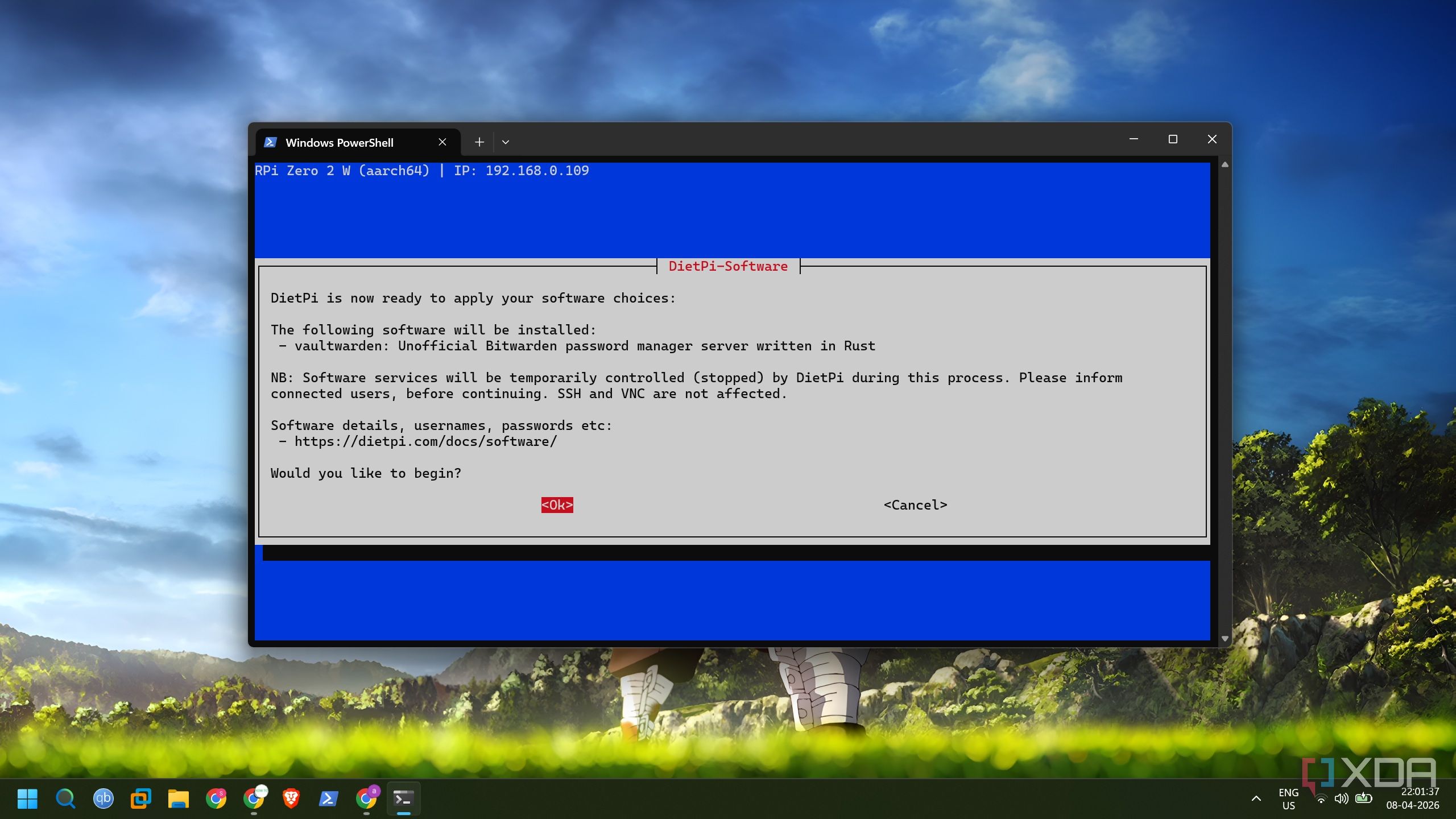Open the Wi-Fi network tray icon
The image size is (1456, 819).
pyautogui.click(x=1321, y=799)
